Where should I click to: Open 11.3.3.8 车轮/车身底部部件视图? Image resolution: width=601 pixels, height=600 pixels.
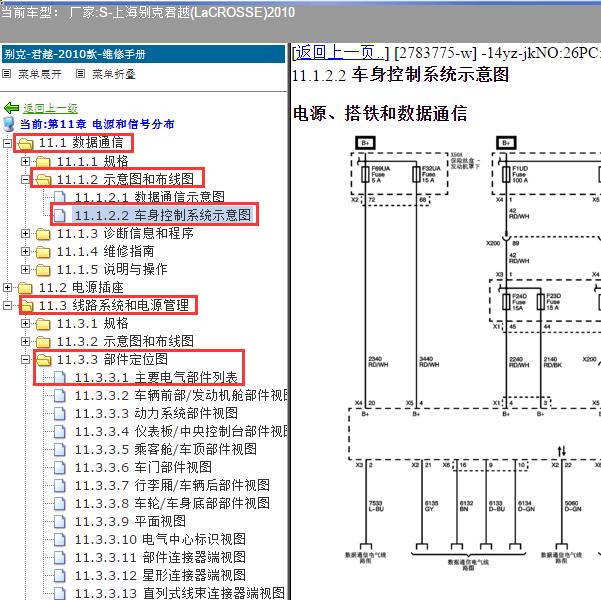click(172, 504)
